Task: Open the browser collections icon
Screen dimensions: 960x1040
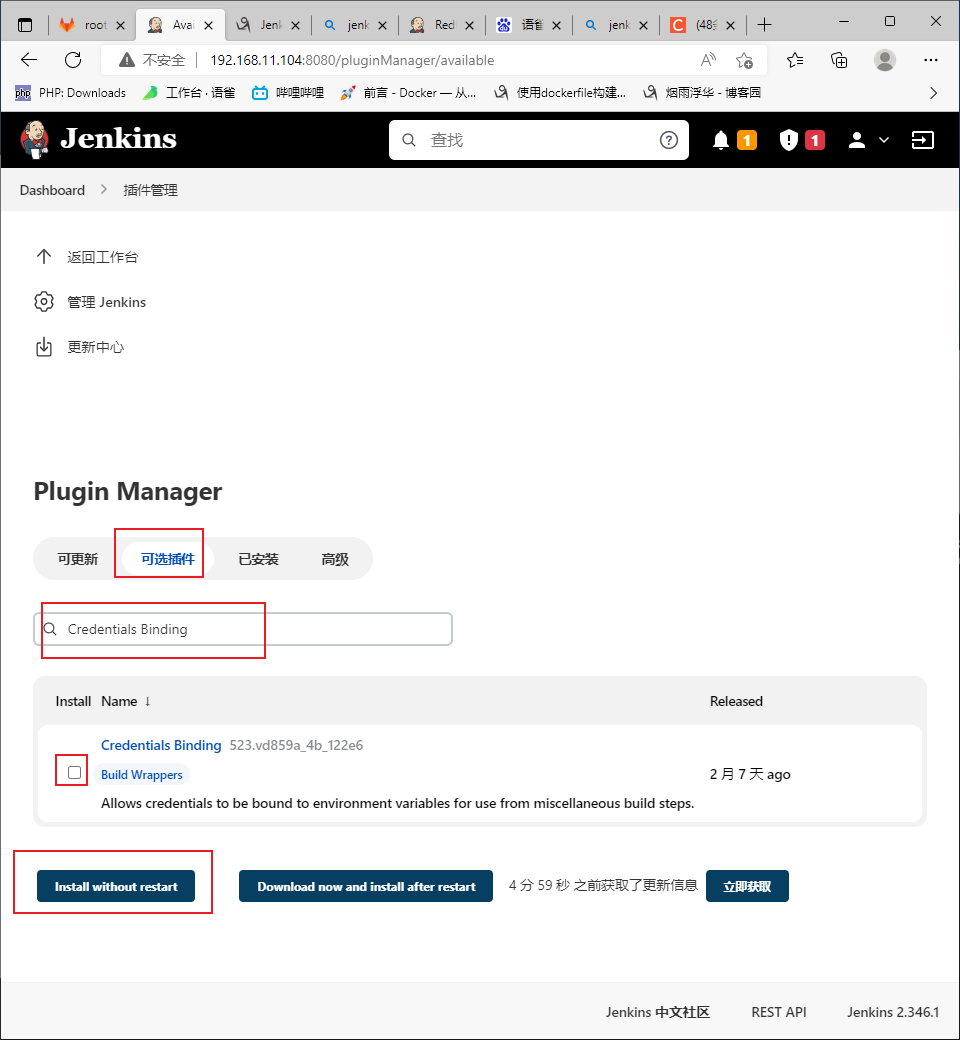Action: point(839,60)
